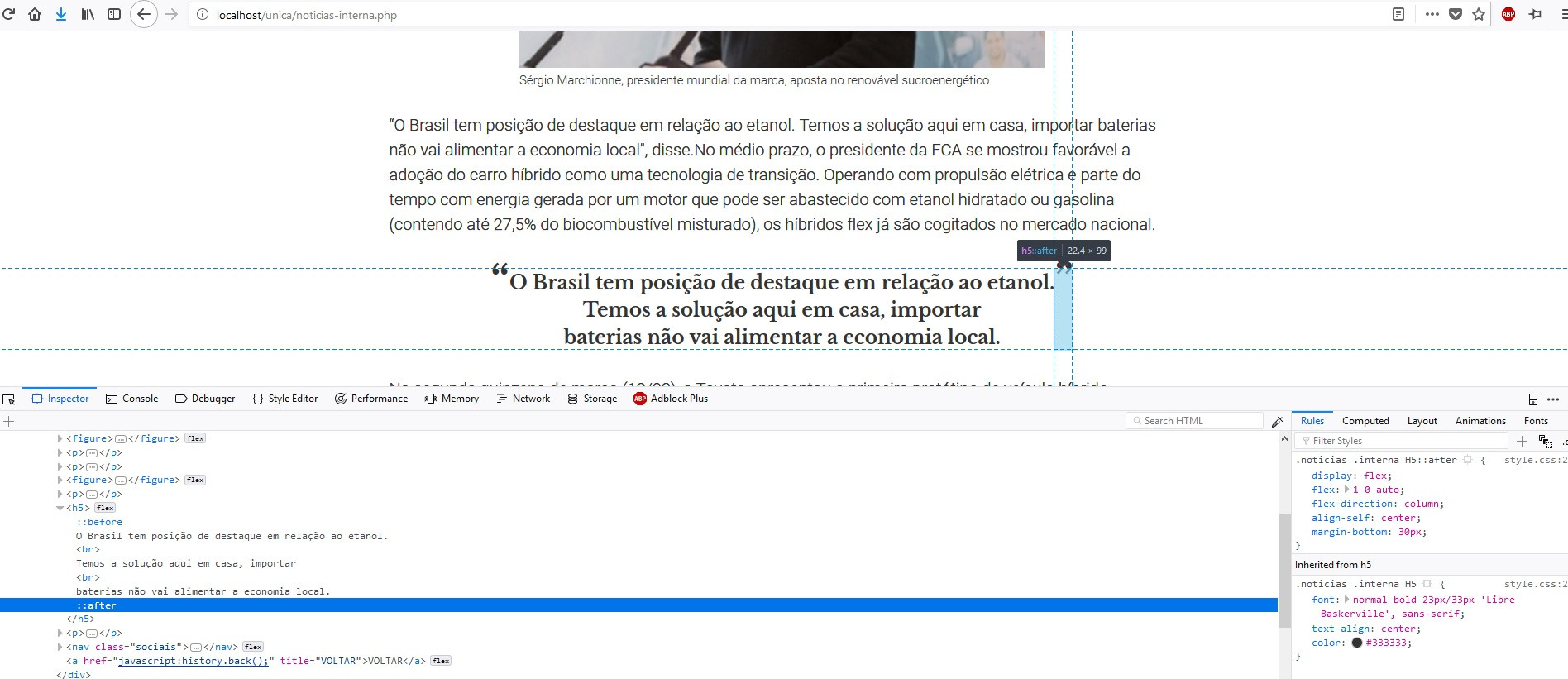This screenshot has height=679, width=1568.
Task: Expand the first figure element node
Action: point(60,438)
